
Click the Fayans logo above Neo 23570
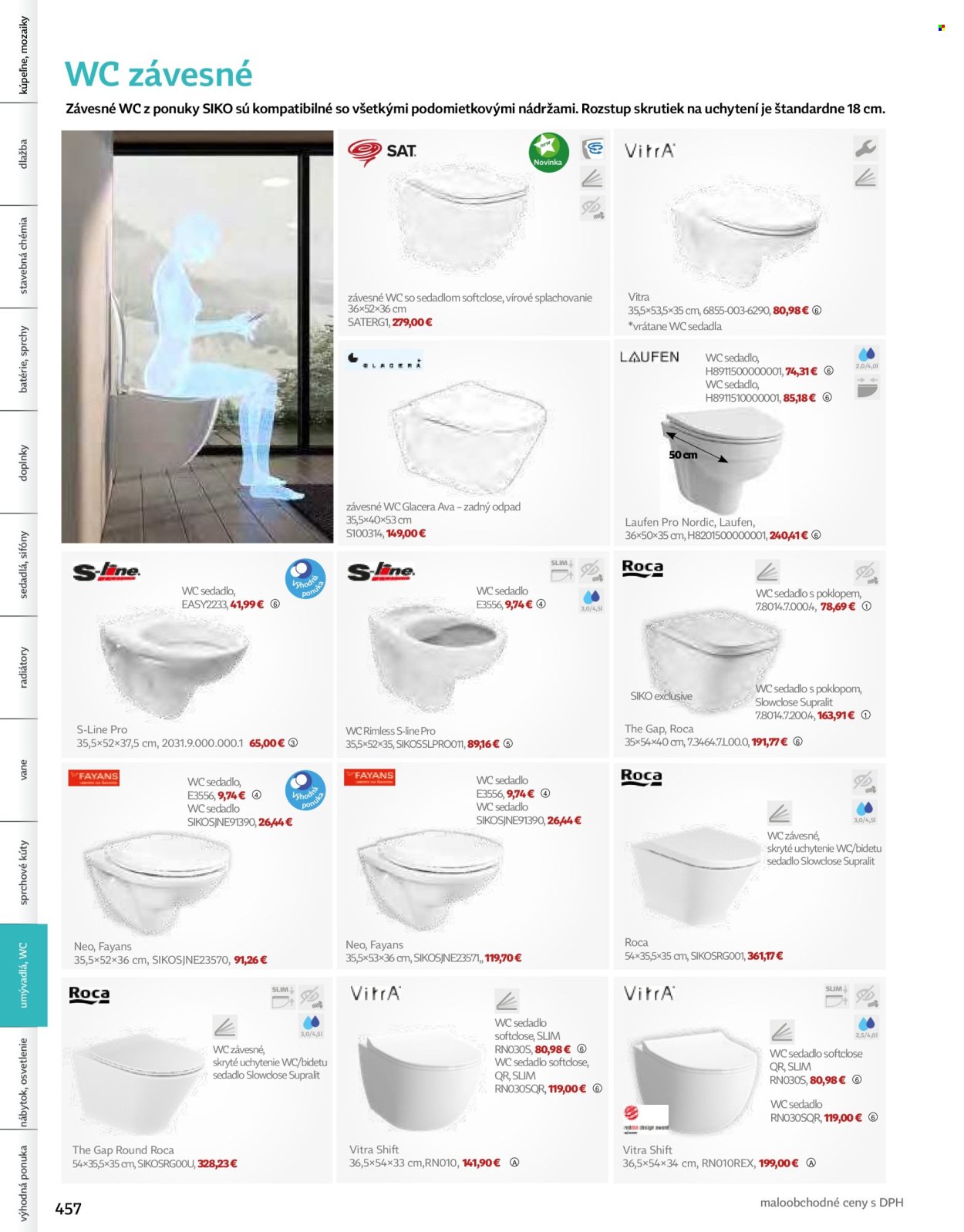click(x=94, y=777)
